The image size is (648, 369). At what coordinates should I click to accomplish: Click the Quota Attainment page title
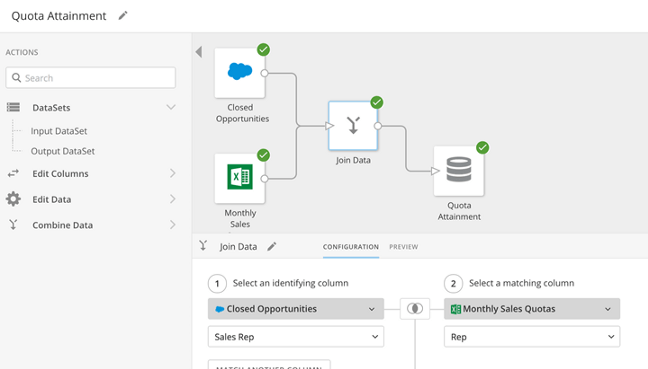tap(59, 16)
